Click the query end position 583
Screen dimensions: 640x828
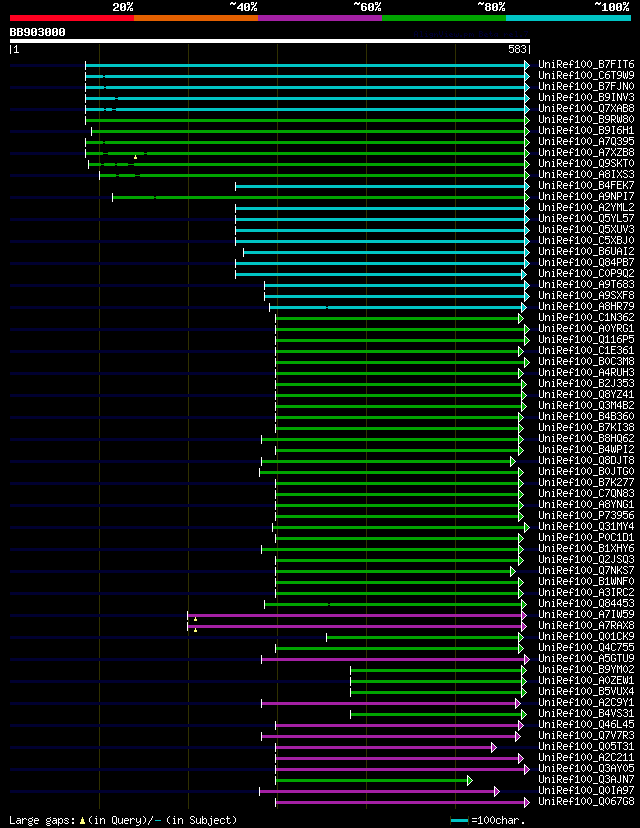pos(517,49)
